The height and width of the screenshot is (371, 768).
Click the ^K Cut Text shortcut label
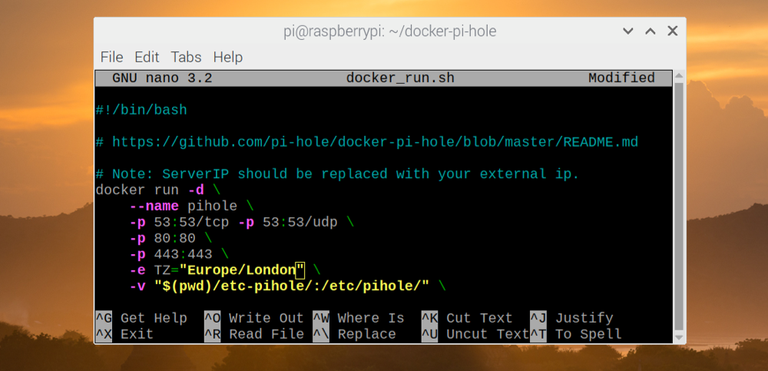point(467,318)
